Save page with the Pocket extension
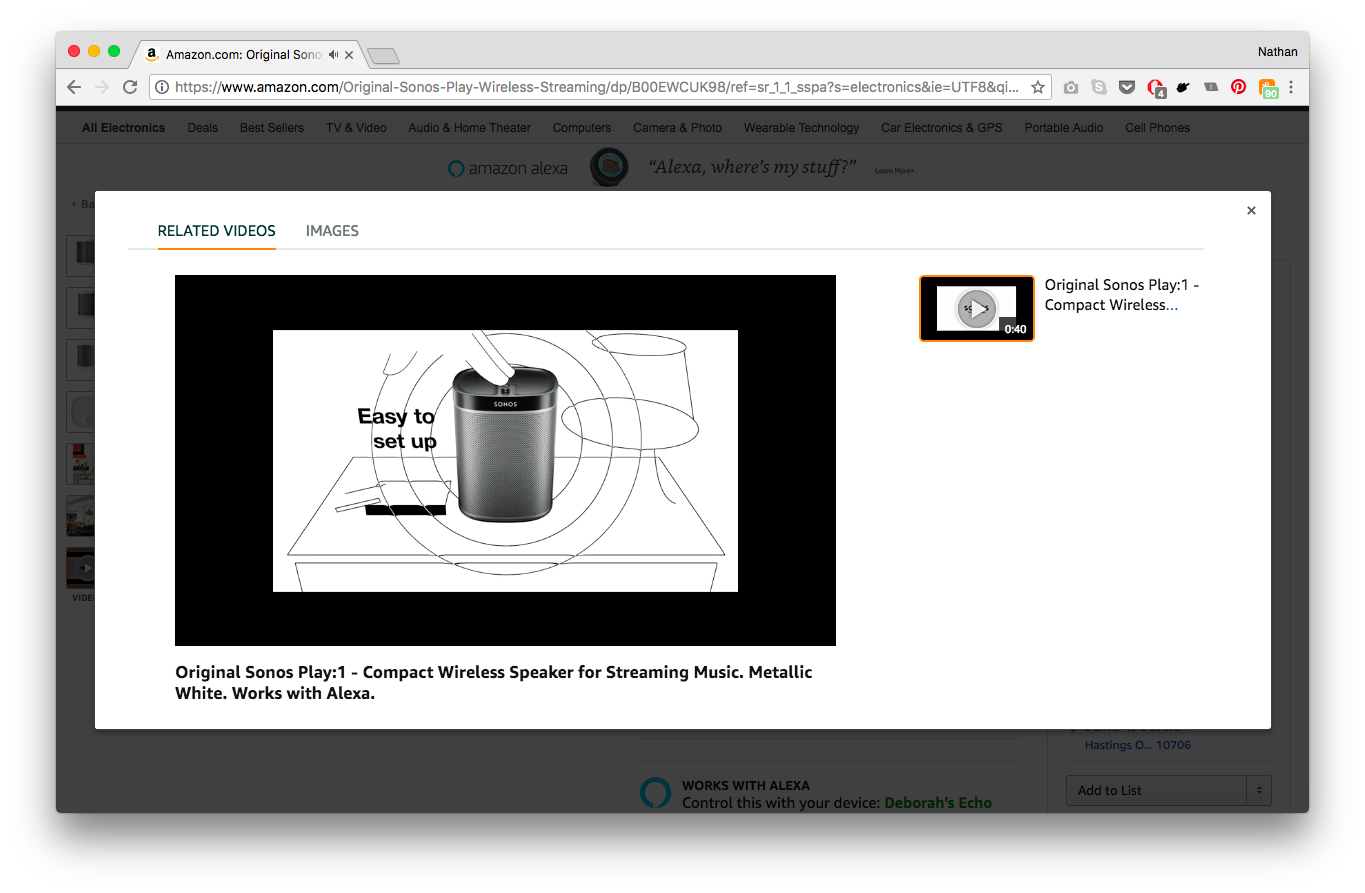Image resolution: width=1365 pixels, height=893 pixels. 1127,87
